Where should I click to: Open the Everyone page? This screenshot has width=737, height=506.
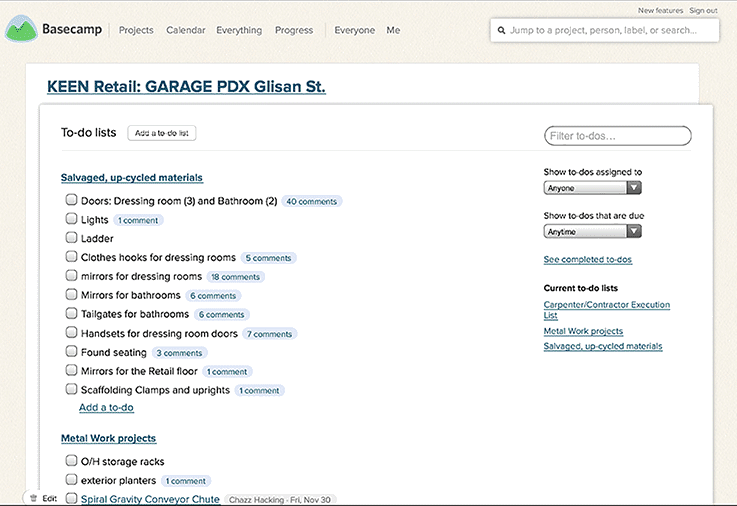(354, 30)
